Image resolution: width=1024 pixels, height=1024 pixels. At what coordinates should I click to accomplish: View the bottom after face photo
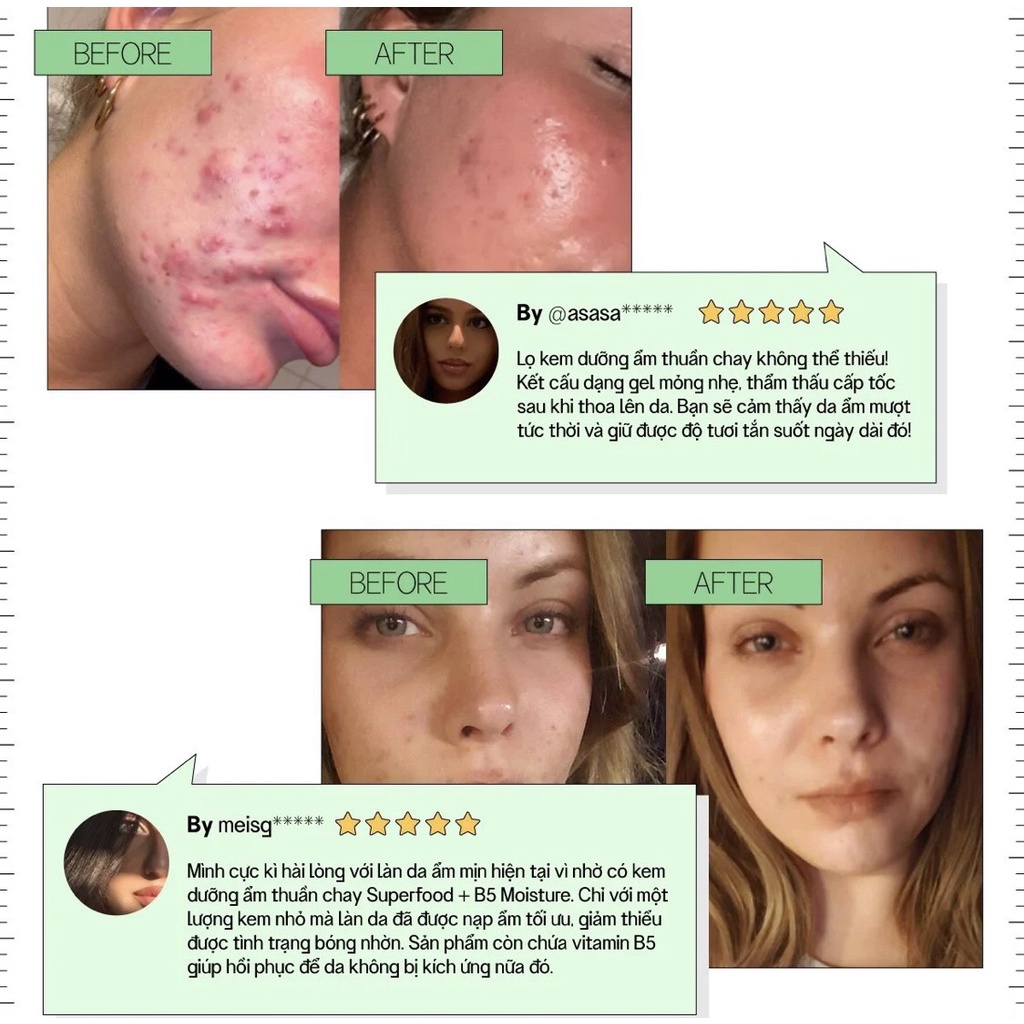pos(824,748)
